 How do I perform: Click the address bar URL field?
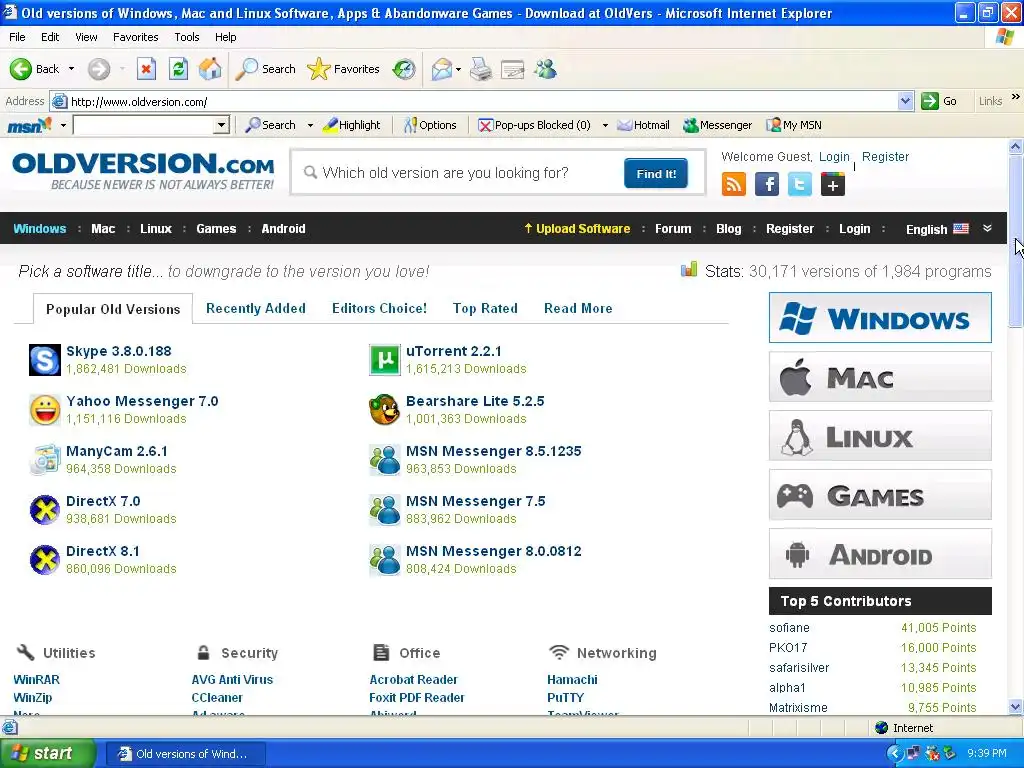[x=483, y=101]
